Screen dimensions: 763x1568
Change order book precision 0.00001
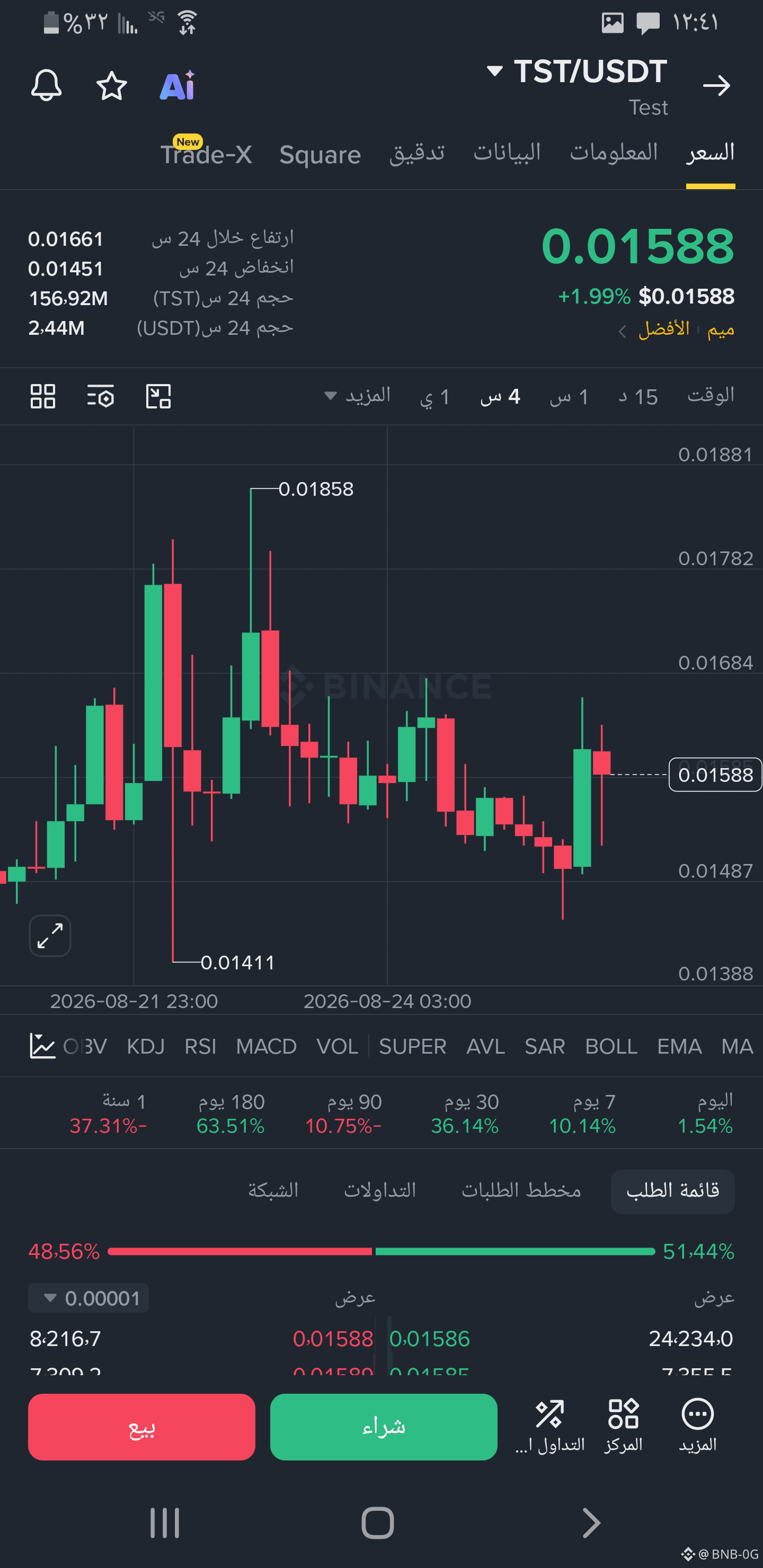click(89, 1298)
